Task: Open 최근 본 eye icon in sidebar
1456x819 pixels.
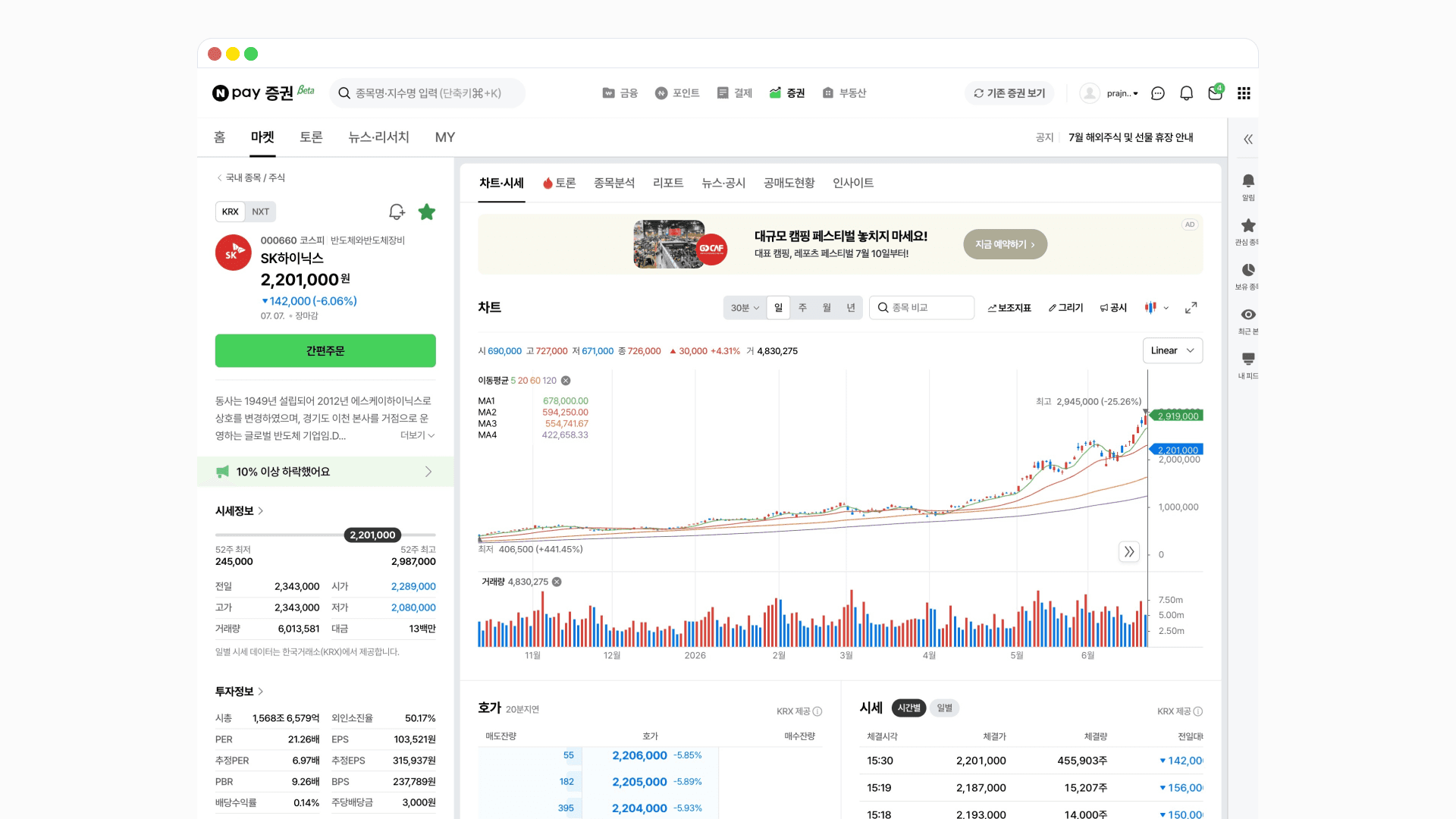Action: click(1248, 321)
